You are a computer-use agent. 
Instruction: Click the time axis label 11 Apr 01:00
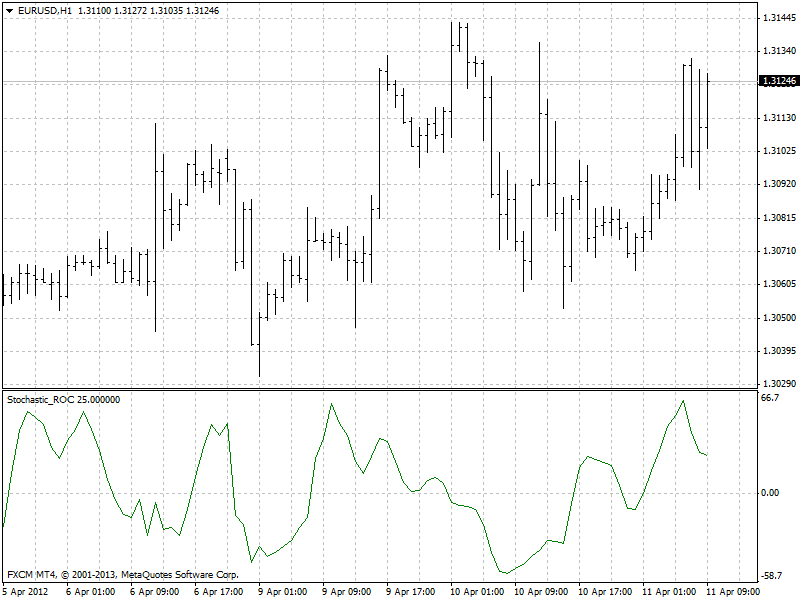coord(669,592)
